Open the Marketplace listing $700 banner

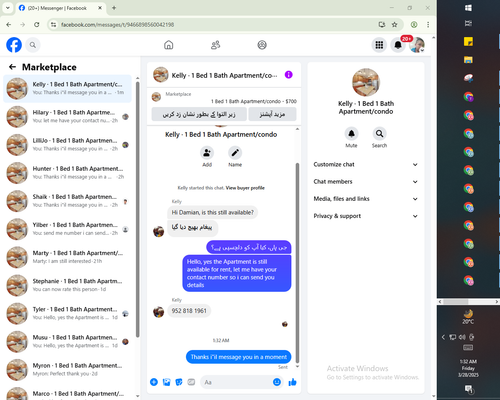tap(224, 98)
